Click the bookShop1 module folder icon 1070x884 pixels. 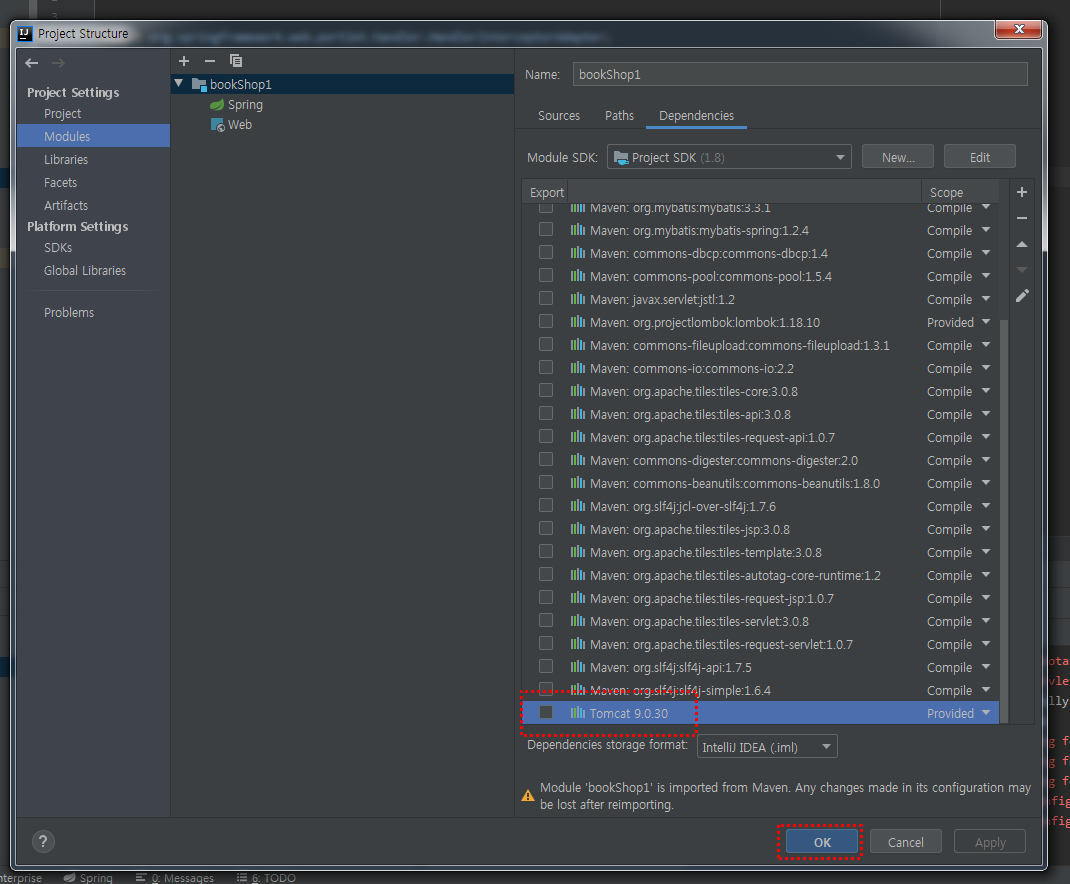[199, 84]
